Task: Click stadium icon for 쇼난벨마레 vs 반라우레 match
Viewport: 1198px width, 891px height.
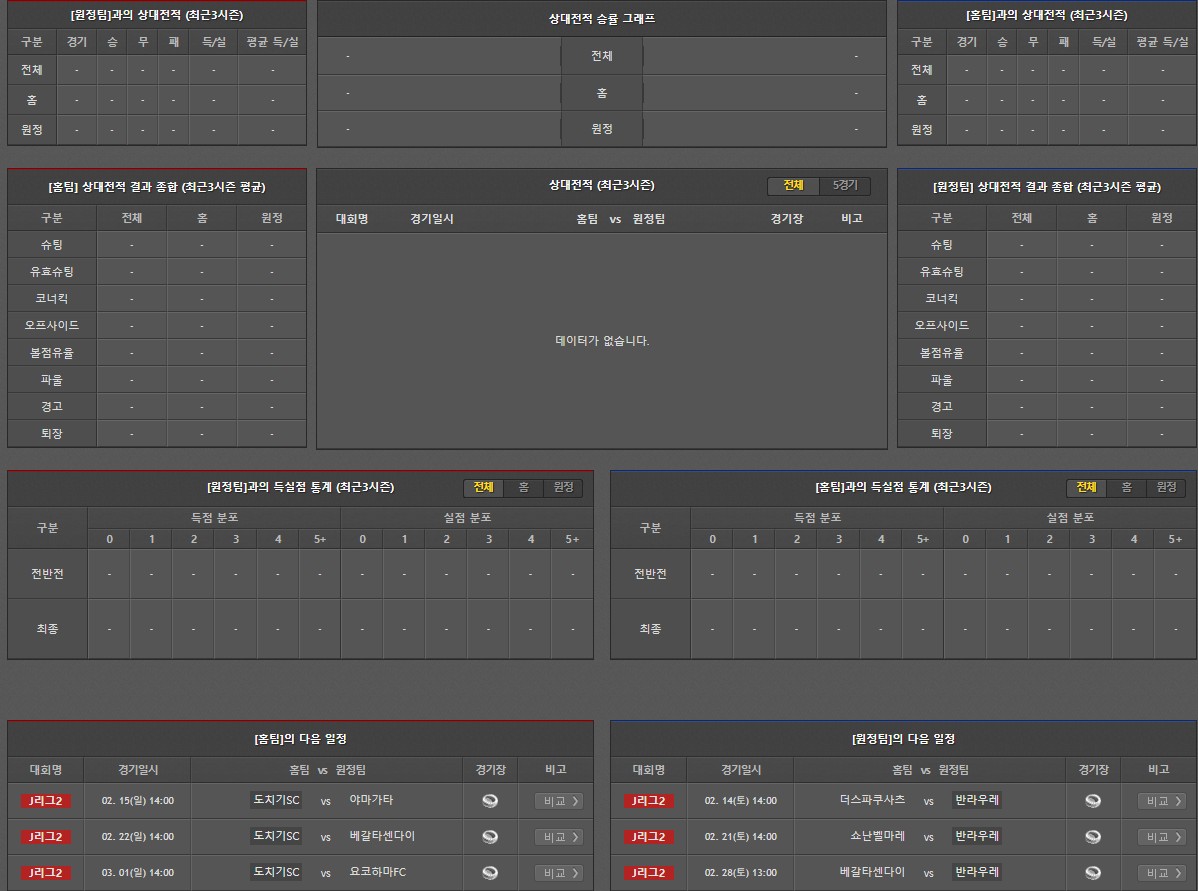Action: [1092, 837]
